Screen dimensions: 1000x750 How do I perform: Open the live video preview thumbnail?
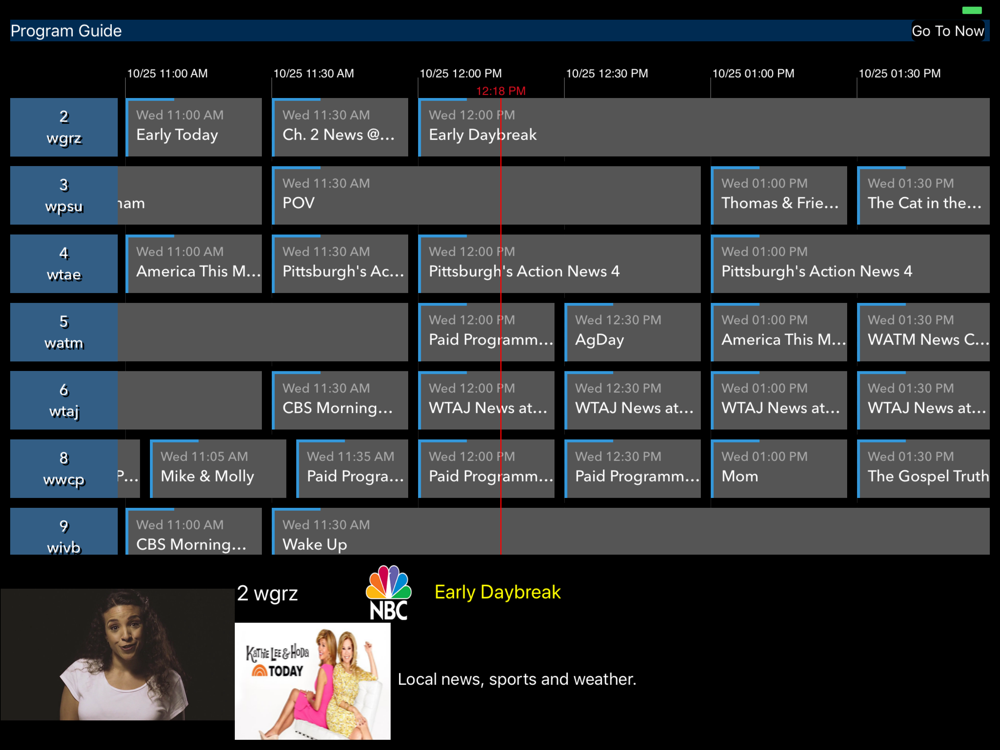[117, 654]
